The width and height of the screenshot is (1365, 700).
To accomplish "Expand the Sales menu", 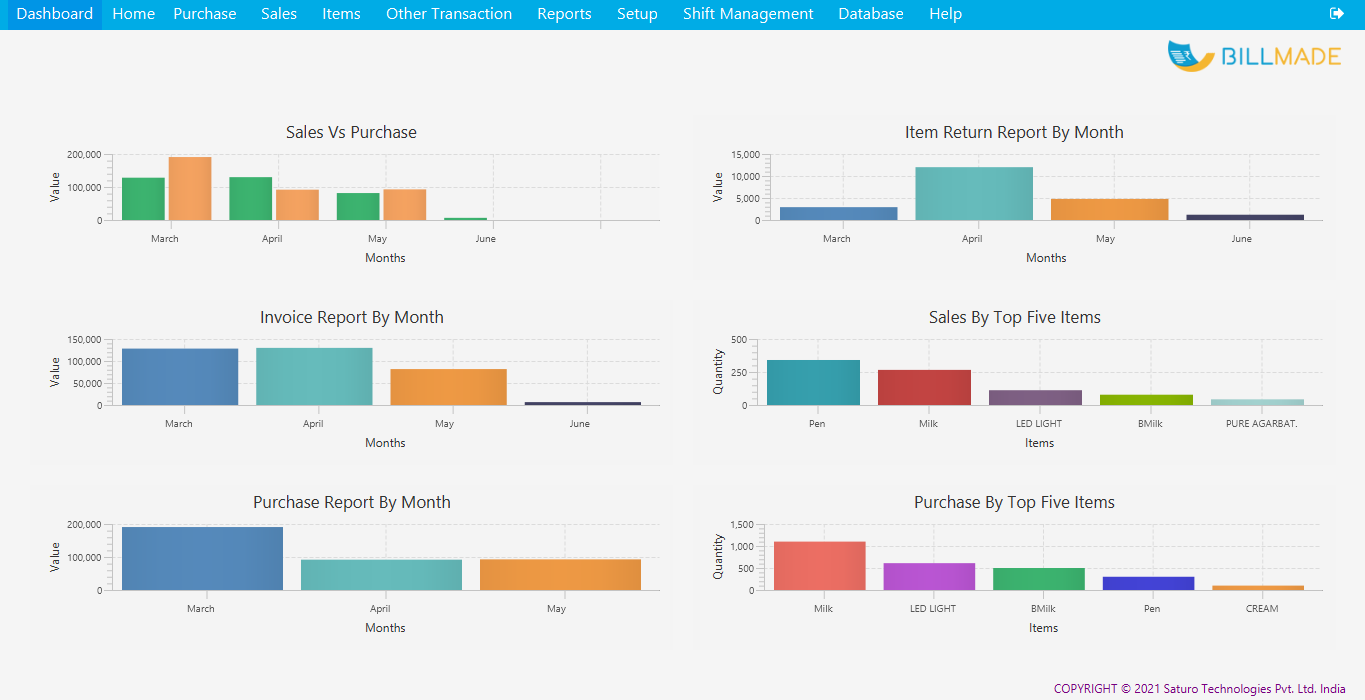I will (279, 14).
